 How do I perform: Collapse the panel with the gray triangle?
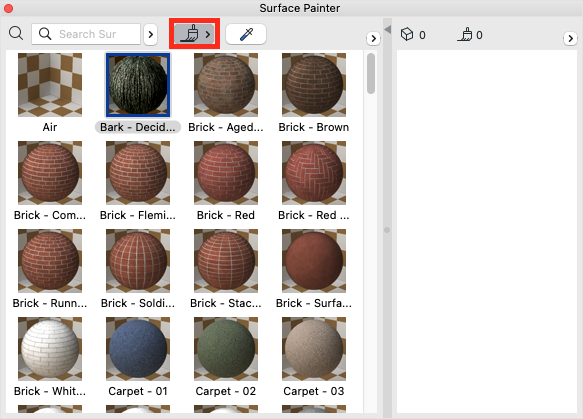pyautogui.click(x=387, y=29)
